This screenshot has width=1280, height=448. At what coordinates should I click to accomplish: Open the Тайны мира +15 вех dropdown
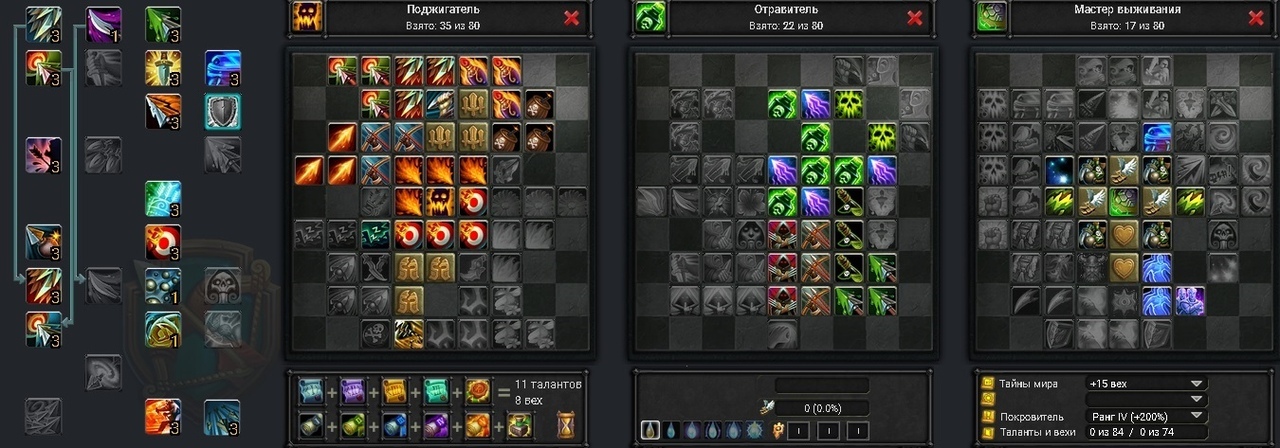click(1145, 383)
